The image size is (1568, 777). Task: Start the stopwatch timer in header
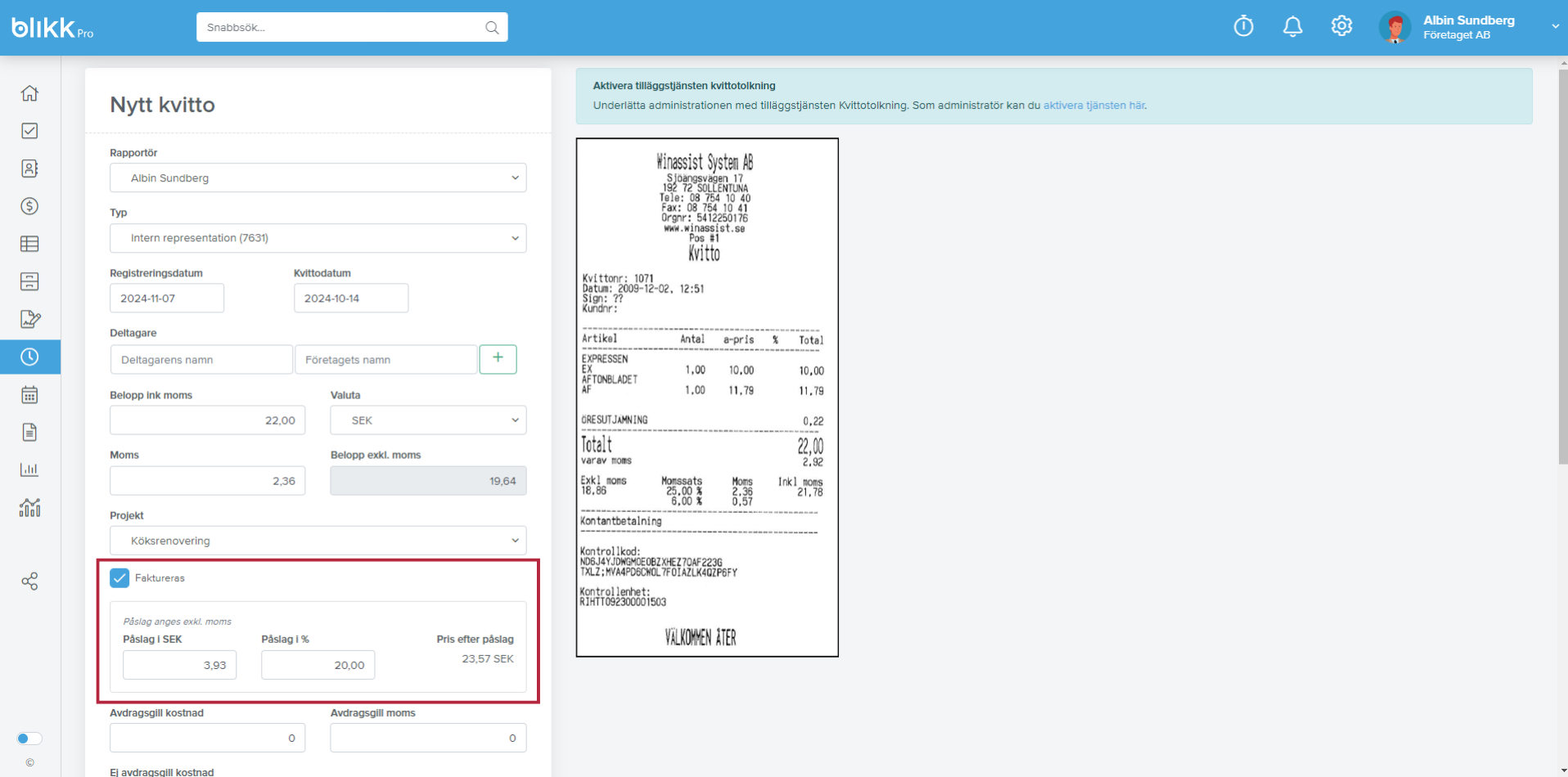[1243, 26]
